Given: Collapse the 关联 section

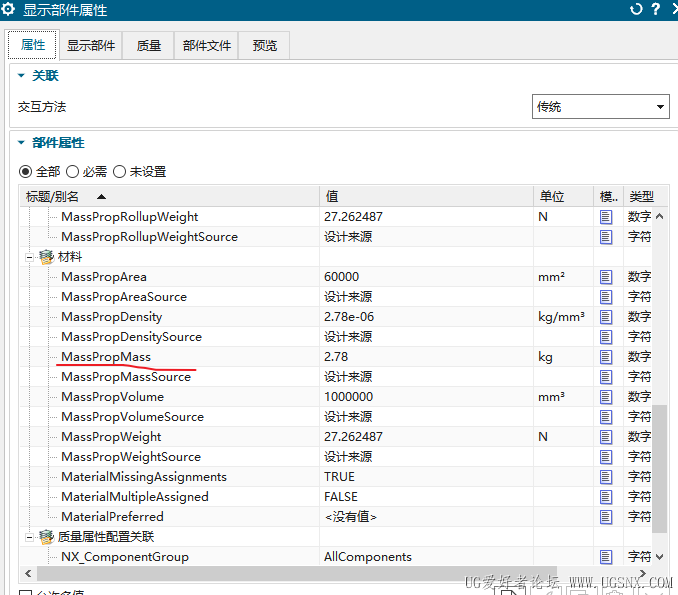Looking at the screenshot, I should (x=21, y=76).
